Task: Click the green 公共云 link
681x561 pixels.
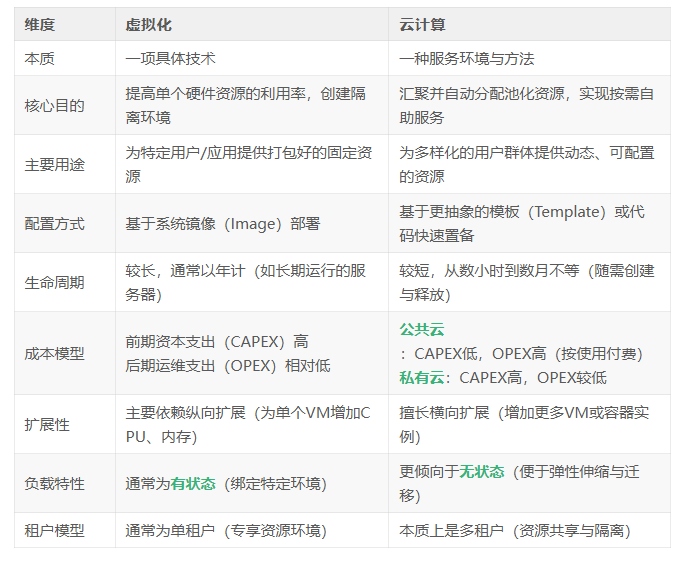Action: (x=422, y=329)
